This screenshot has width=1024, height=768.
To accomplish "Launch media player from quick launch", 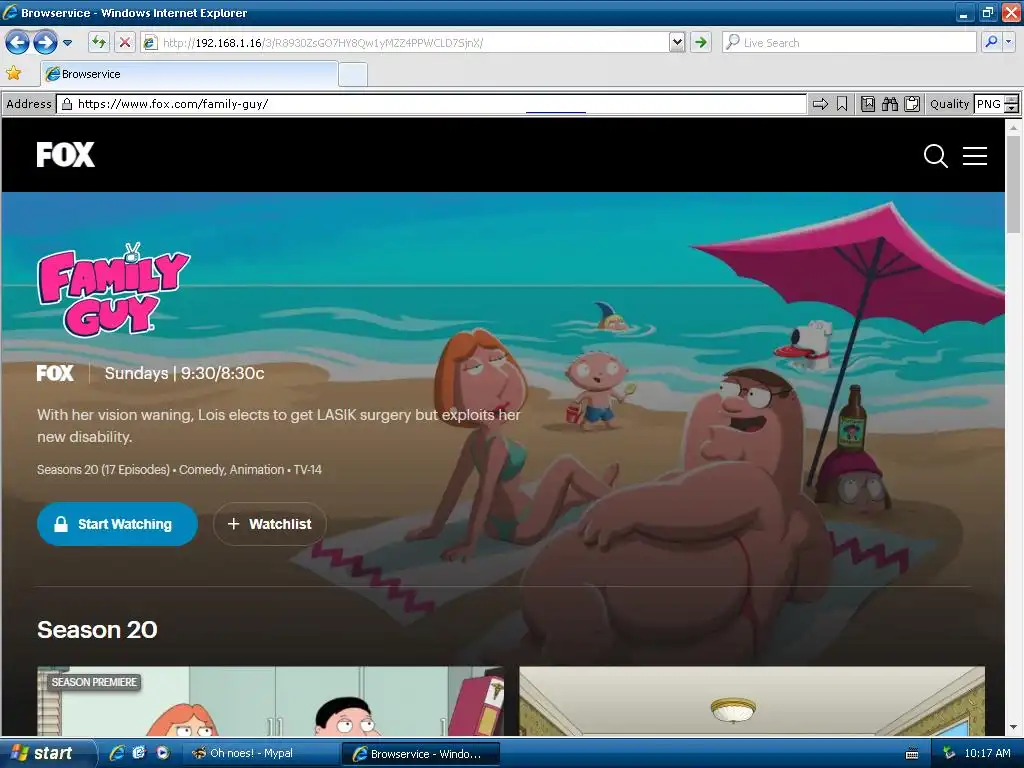I will pos(162,753).
